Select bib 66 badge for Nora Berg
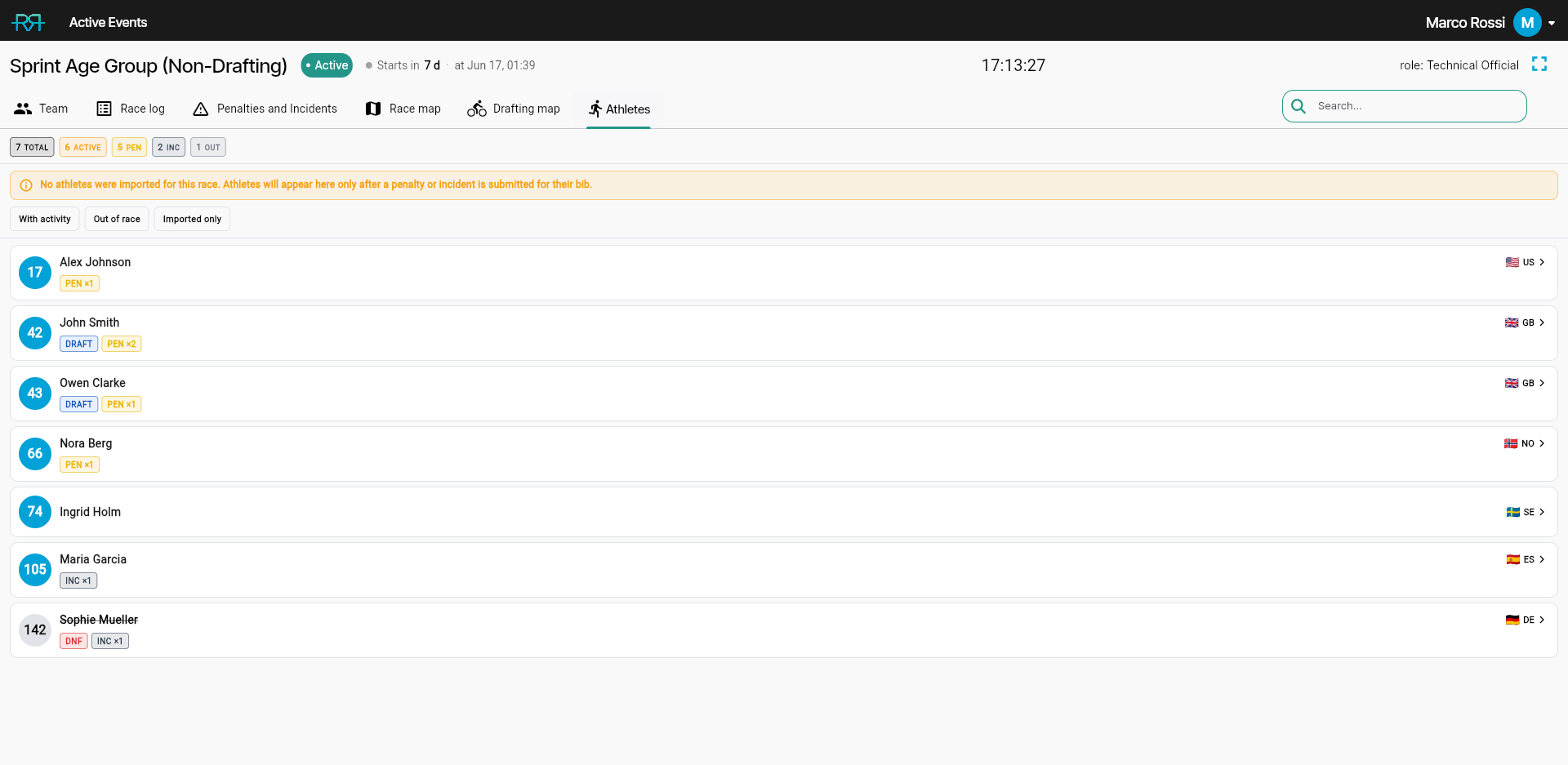 click(x=35, y=454)
